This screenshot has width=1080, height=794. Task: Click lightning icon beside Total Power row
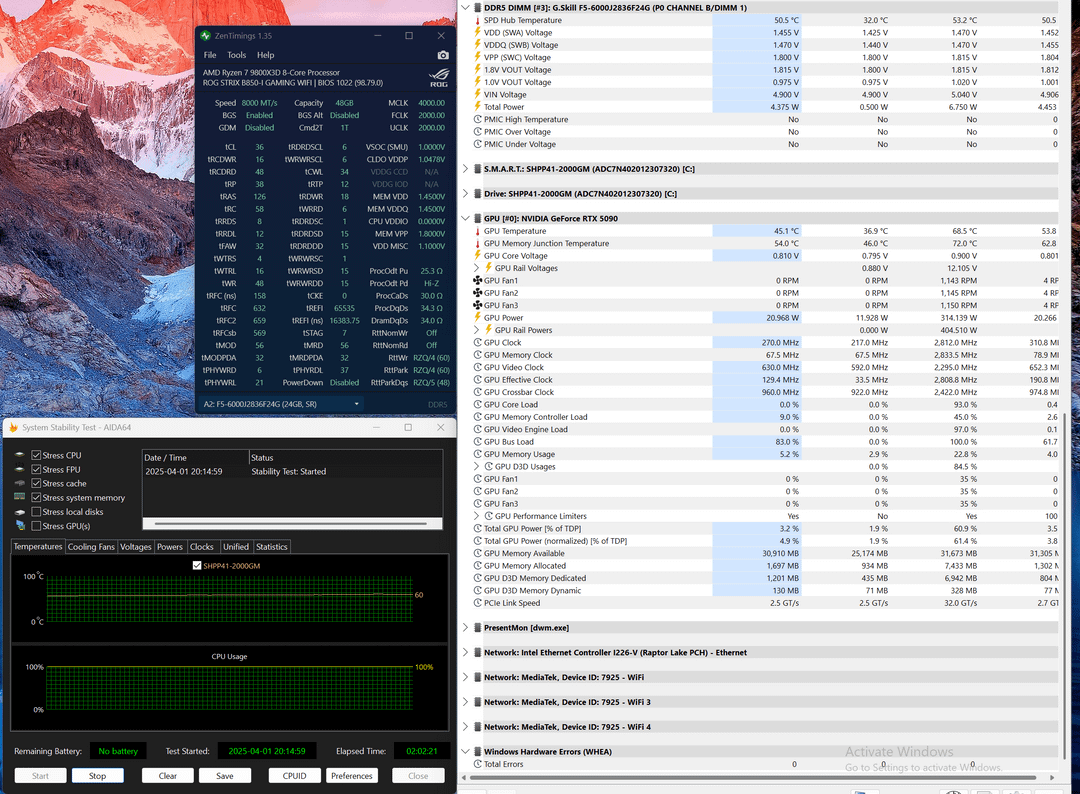477,107
